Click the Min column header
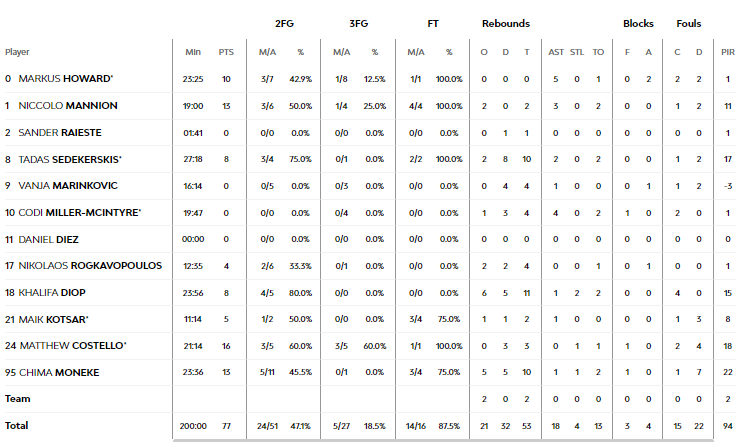This screenshot has height=442, width=736. pos(193,52)
